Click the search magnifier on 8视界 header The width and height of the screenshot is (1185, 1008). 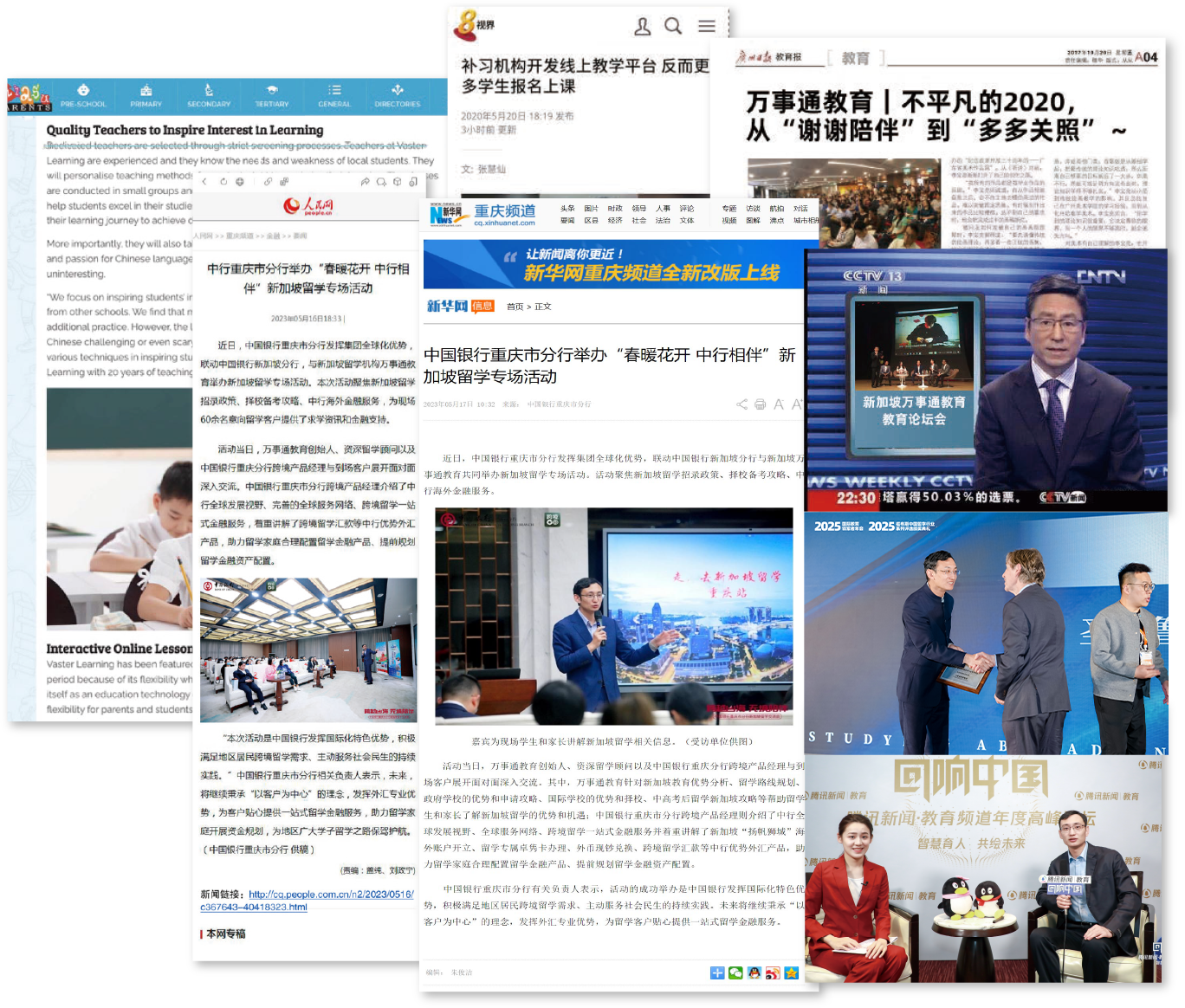coord(673,26)
